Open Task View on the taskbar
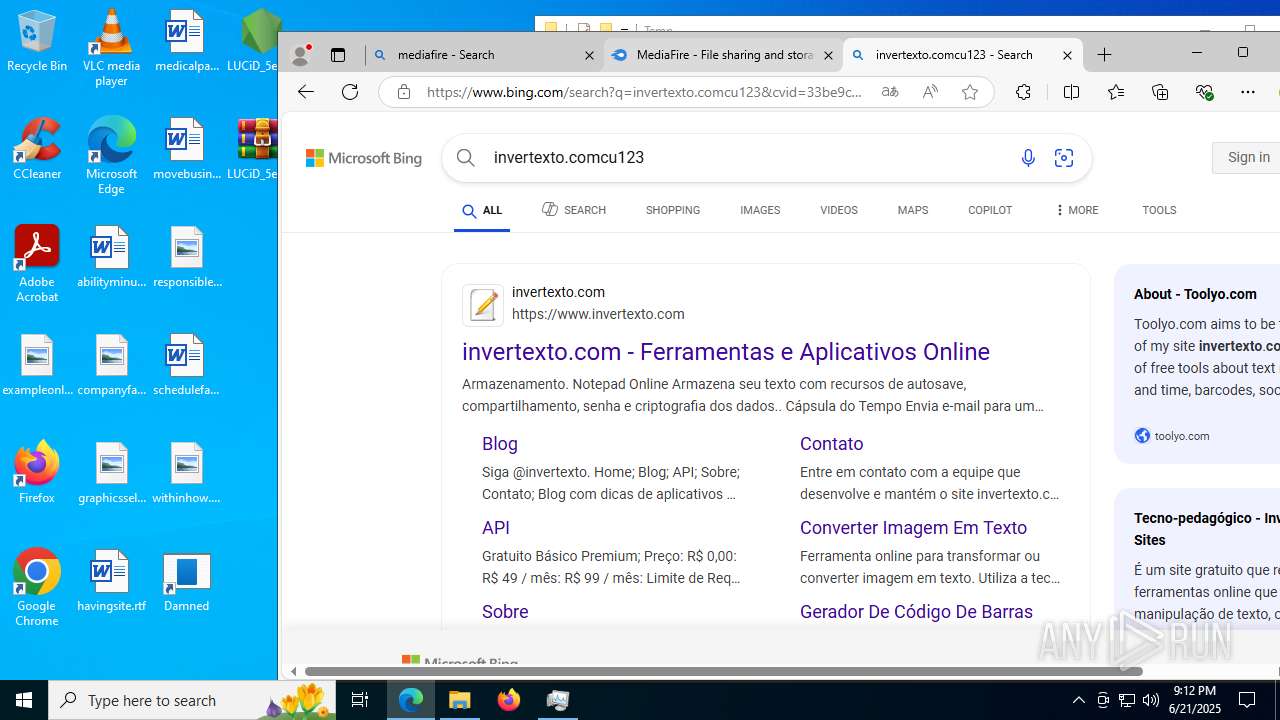Screen dimensions: 1280x720 click(360, 700)
